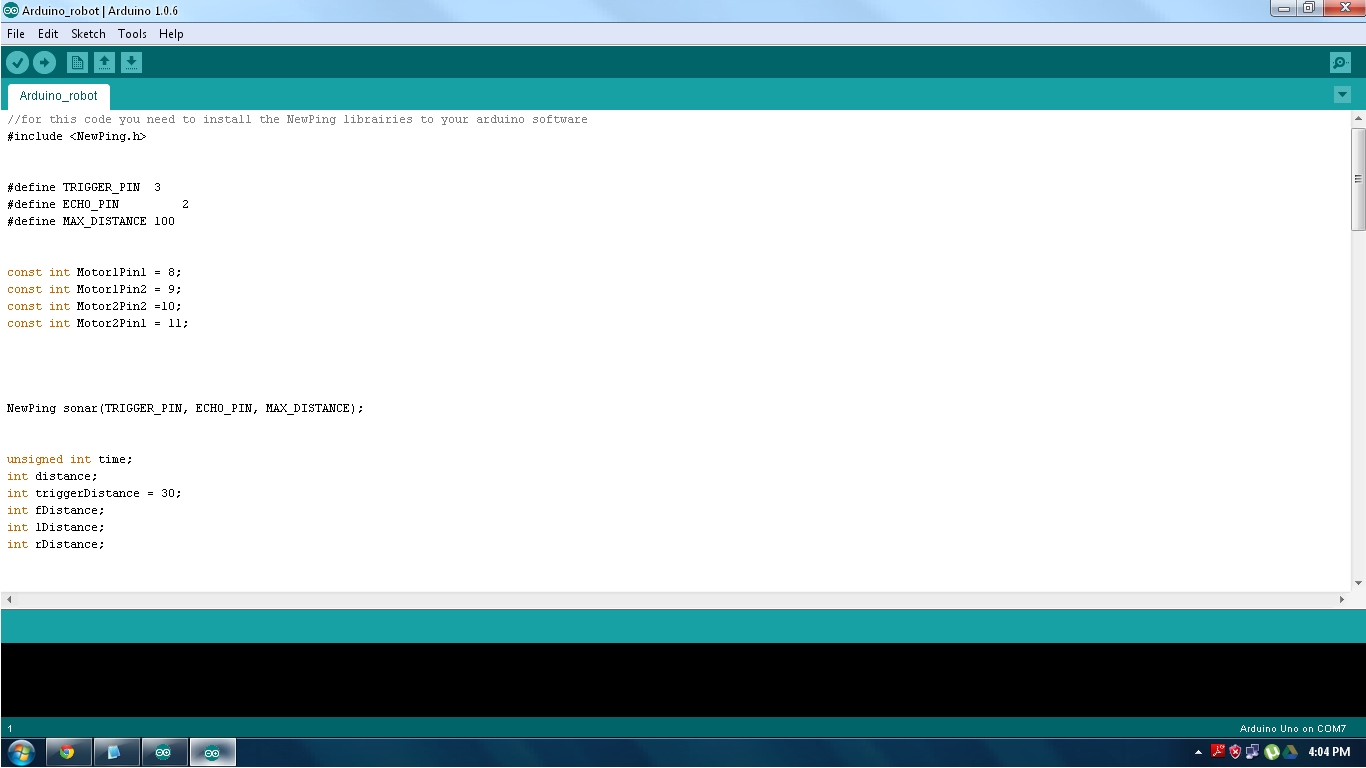1366x768 pixels.
Task: Click the comment line about NewPing libraries
Action: pos(297,119)
